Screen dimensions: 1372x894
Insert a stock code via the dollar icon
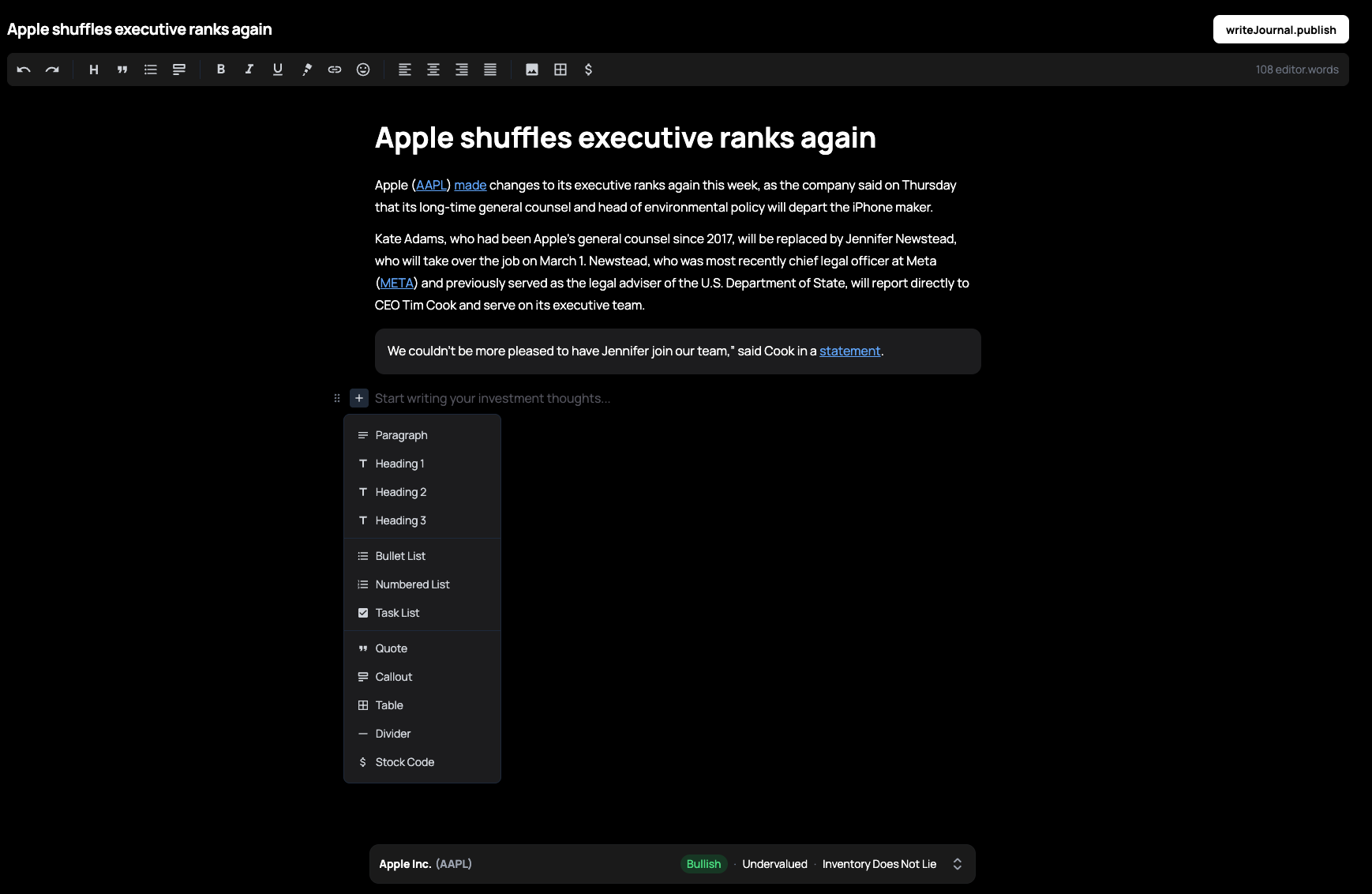pyautogui.click(x=589, y=69)
